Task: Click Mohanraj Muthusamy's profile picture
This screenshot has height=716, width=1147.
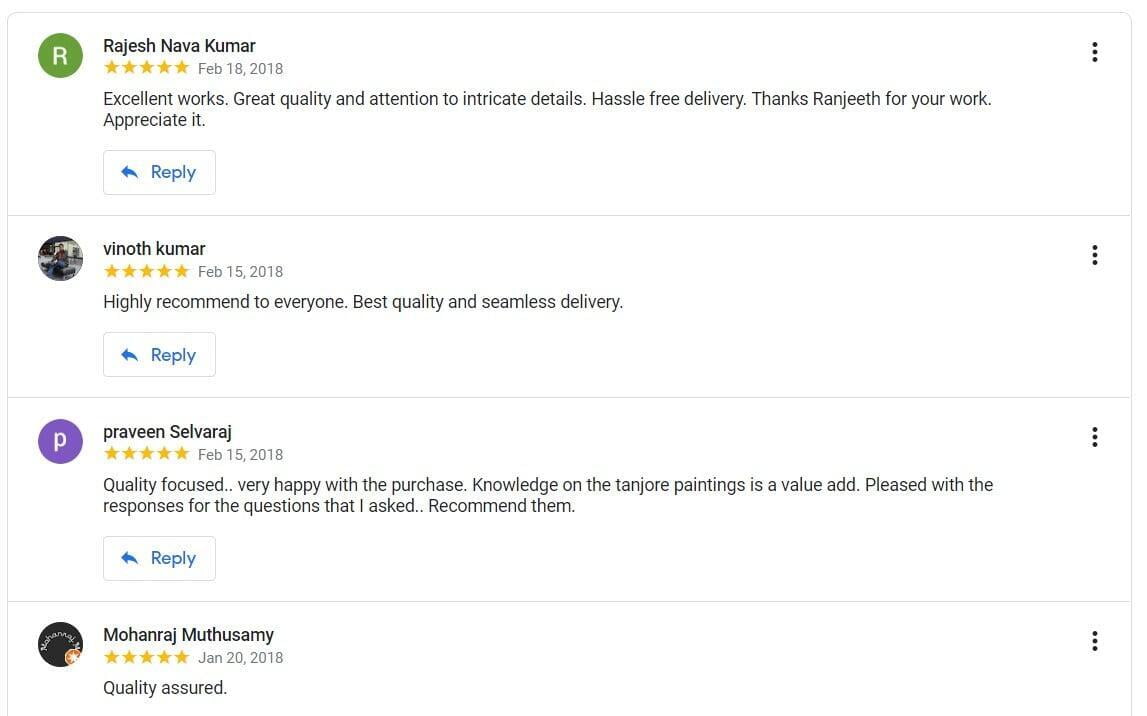Action: (60, 644)
